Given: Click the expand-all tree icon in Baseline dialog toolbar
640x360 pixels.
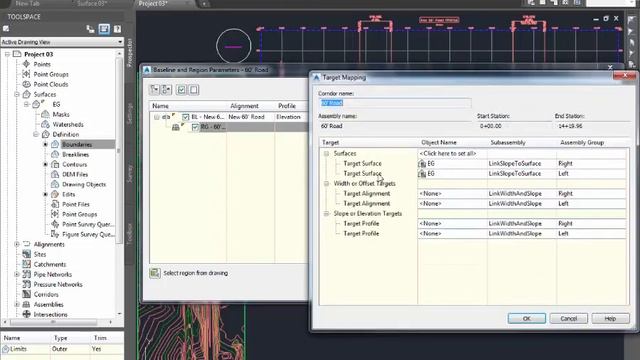Looking at the screenshot, I should coord(155,89).
